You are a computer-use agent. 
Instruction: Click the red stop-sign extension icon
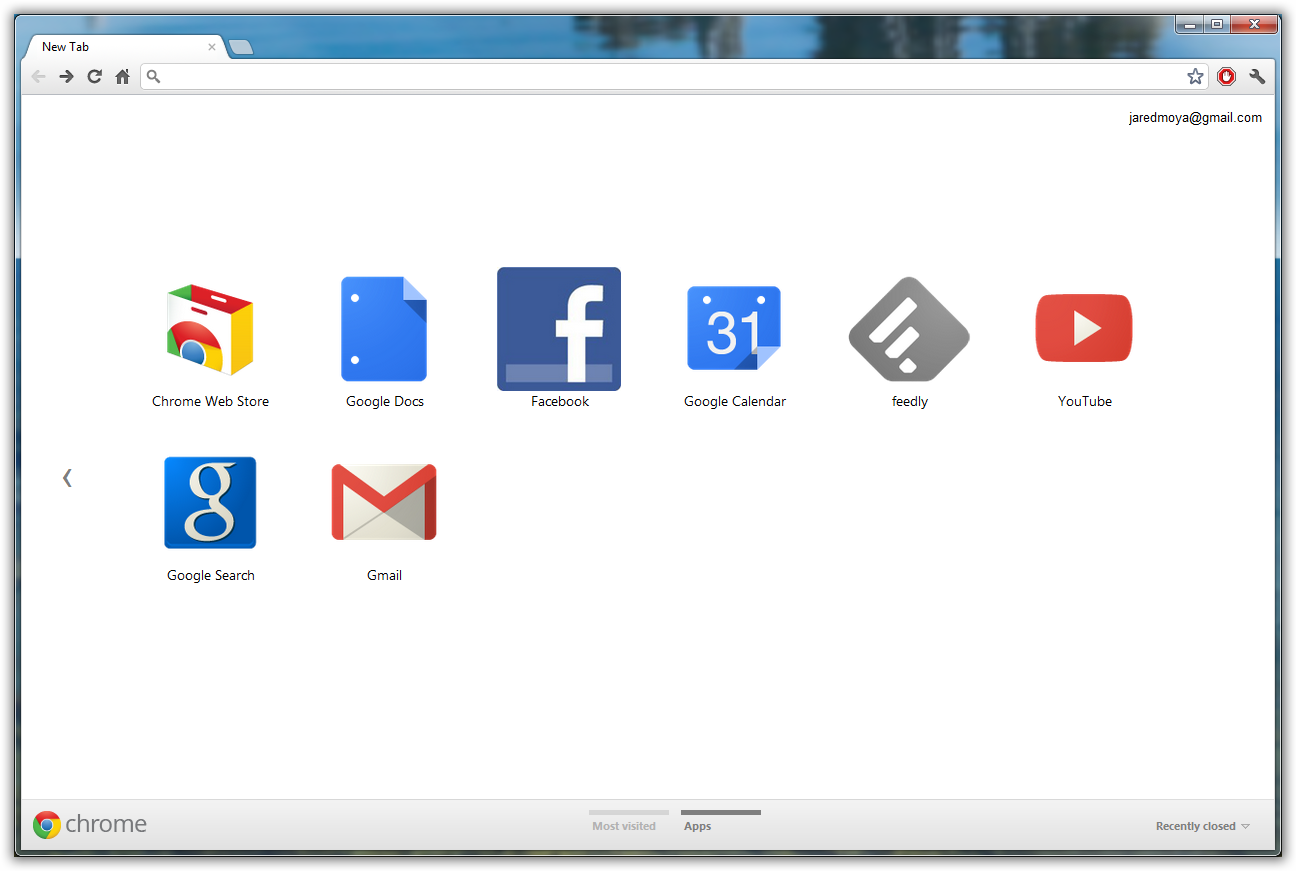click(1227, 77)
